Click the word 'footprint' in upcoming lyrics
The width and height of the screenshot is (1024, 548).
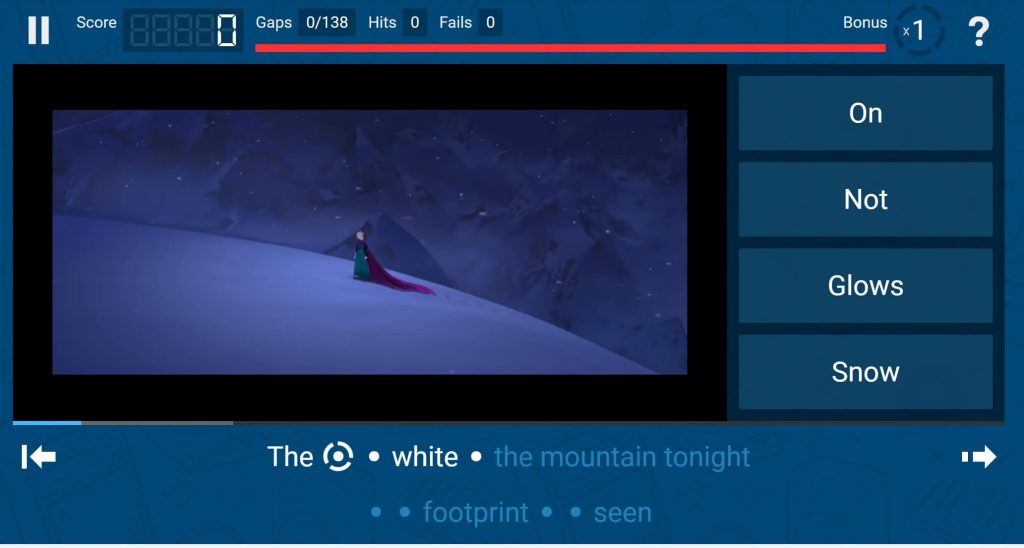point(475,513)
